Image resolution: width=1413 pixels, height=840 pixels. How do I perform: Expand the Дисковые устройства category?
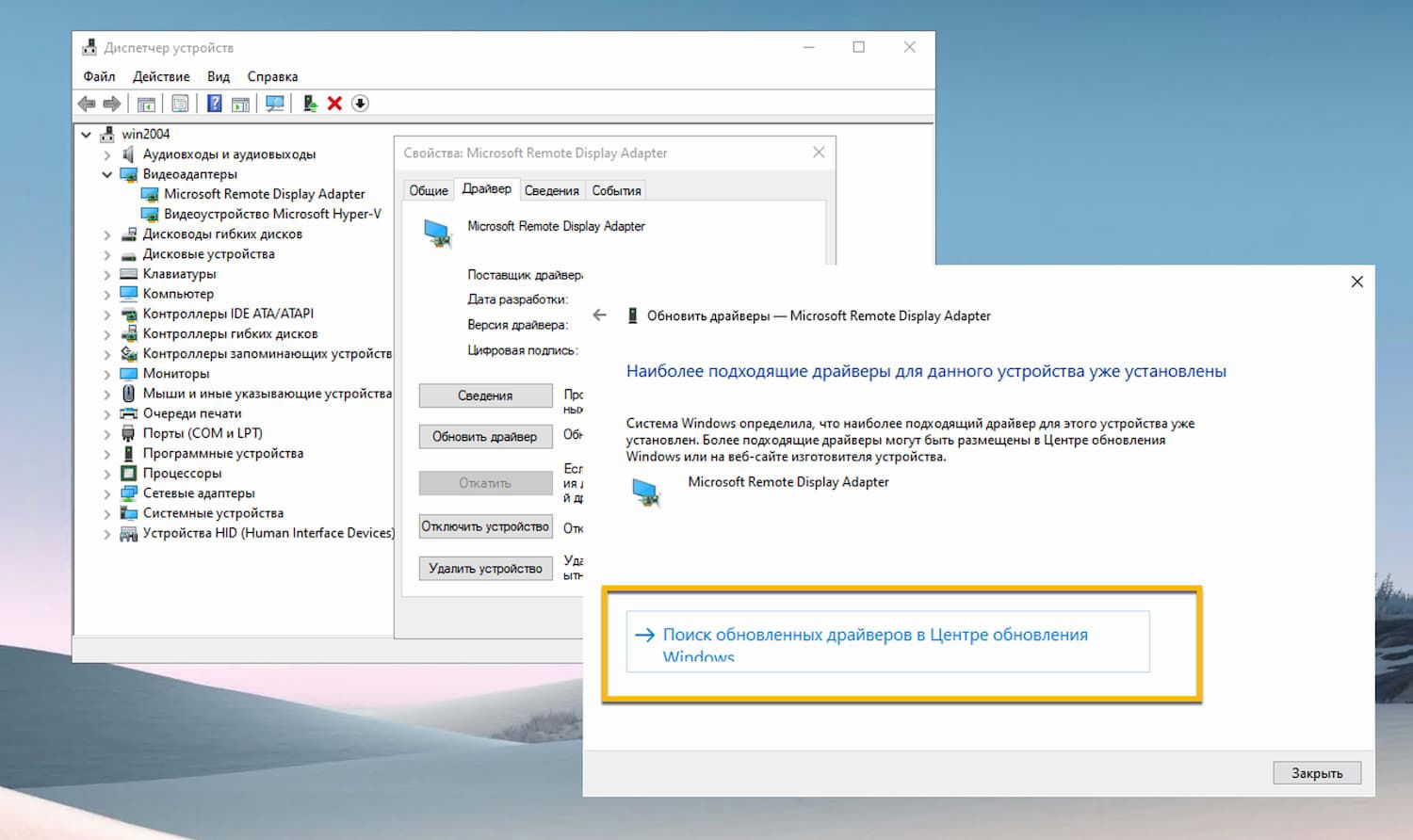107,254
